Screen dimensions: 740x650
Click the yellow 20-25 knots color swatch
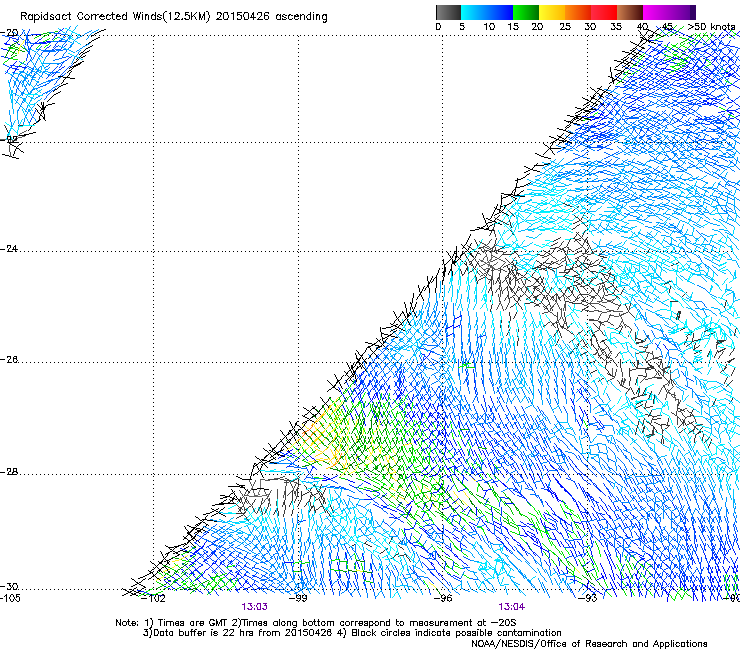pos(552,12)
